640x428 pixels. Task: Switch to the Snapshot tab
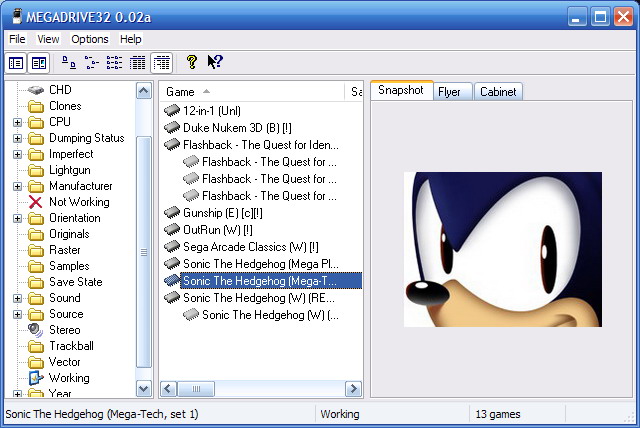tap(401, 90)
